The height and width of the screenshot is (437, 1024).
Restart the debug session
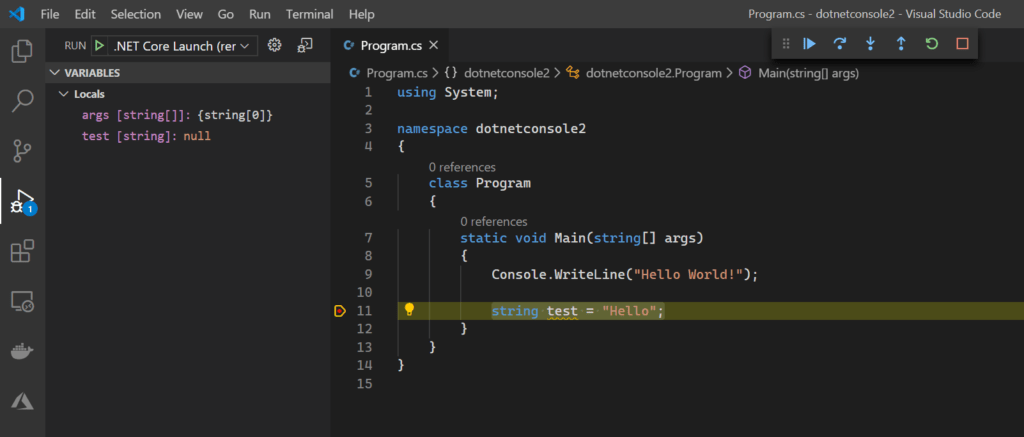pyautogui.click(x=931, y=44)
